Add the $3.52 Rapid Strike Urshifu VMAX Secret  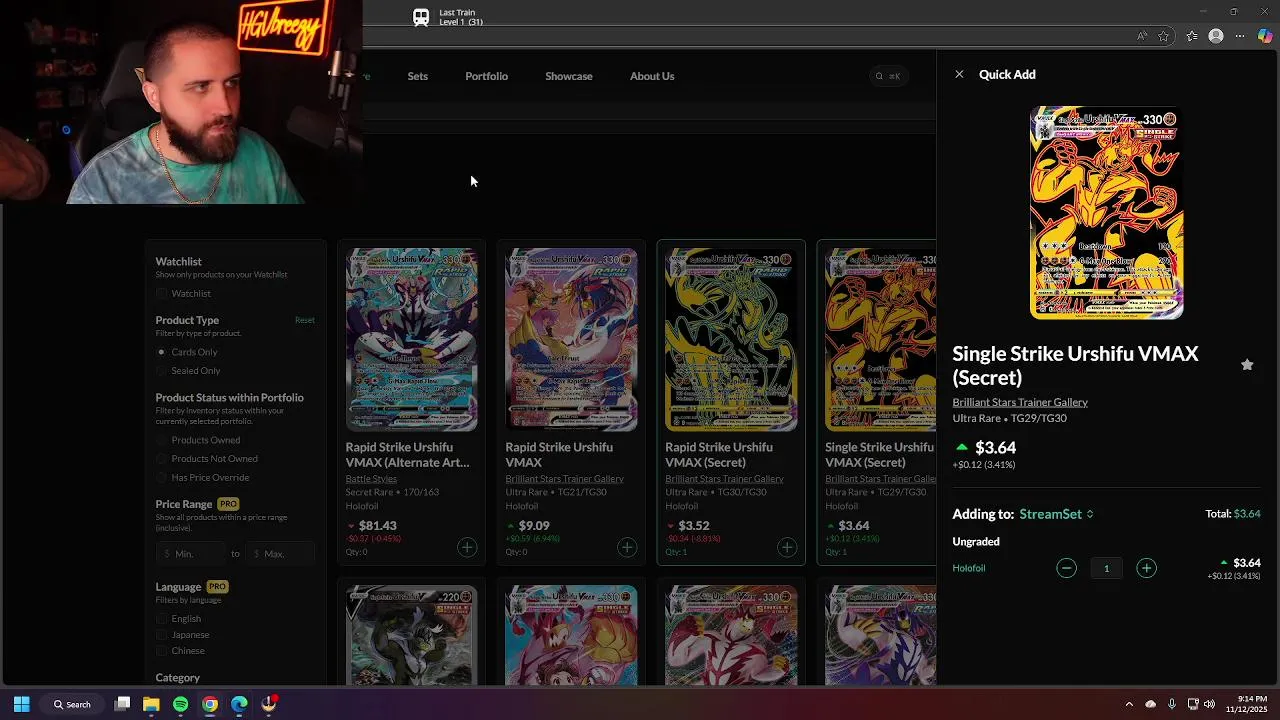(x=787, y=547)
